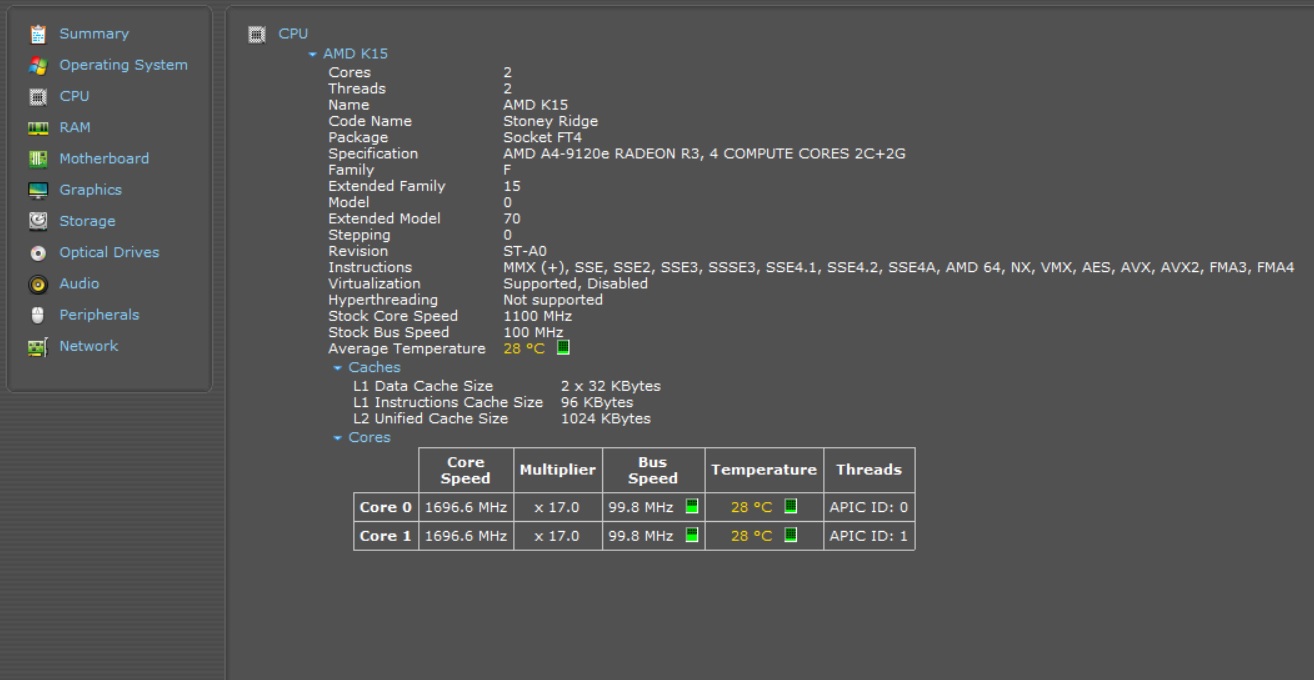The image size is (1314, 680).
Task: Open the Graphics section
Action: tap(90, 190)
